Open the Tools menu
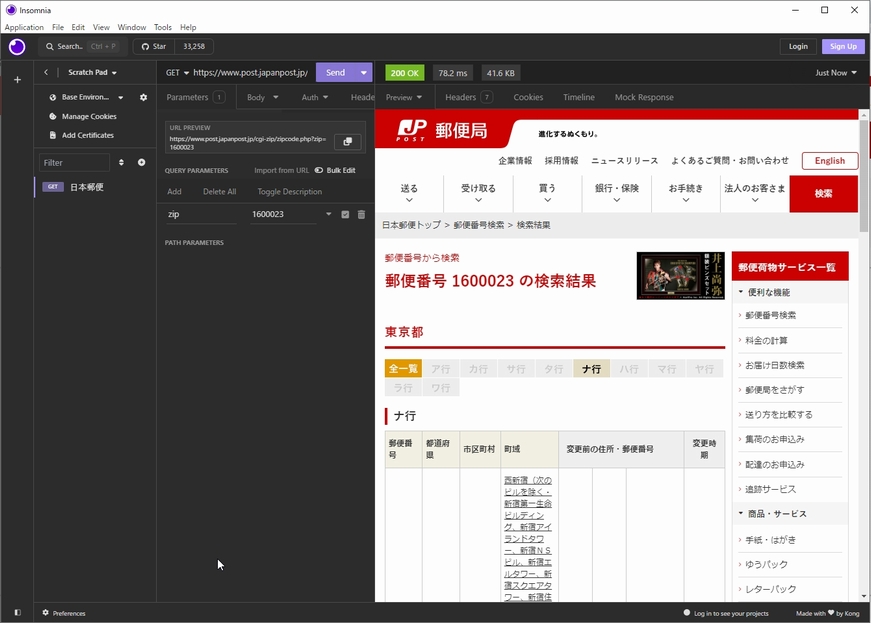This screenshot has height=623, width=871. pos(163,27)
